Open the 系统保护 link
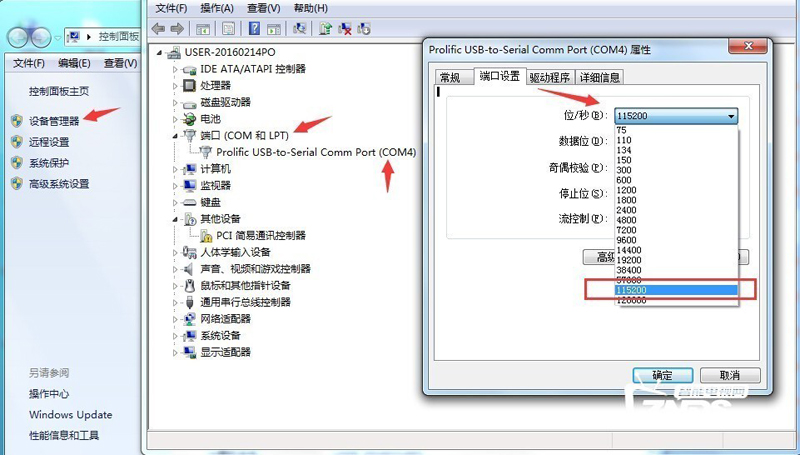 point(49,163)
